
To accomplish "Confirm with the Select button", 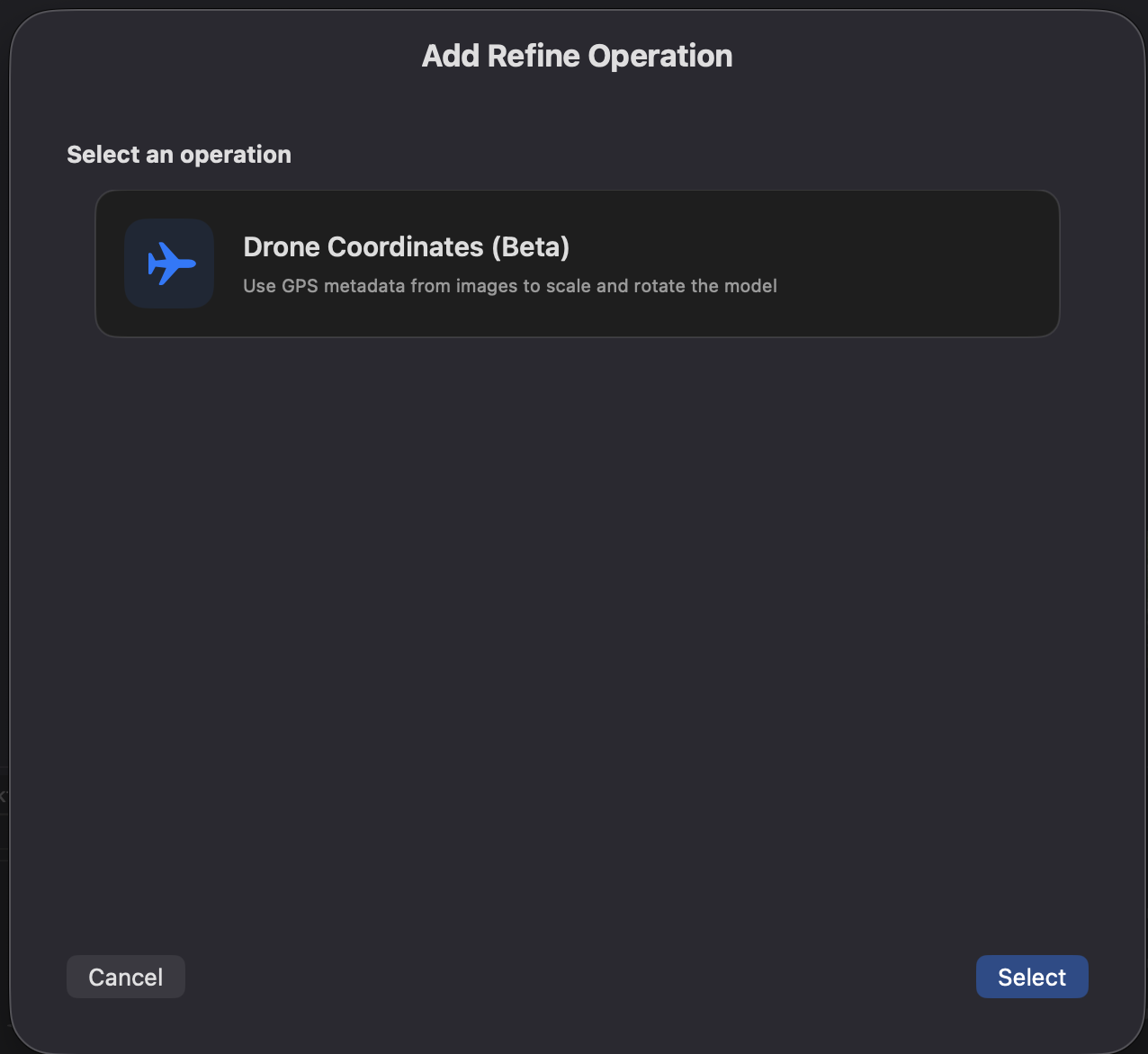I will tap(1032, 977).
